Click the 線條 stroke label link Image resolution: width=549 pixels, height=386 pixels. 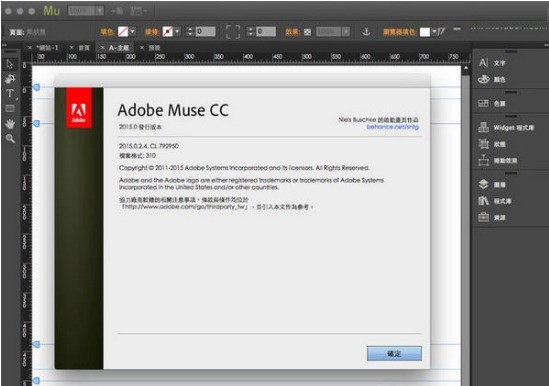pyautogui.click(x=152, y=32)
